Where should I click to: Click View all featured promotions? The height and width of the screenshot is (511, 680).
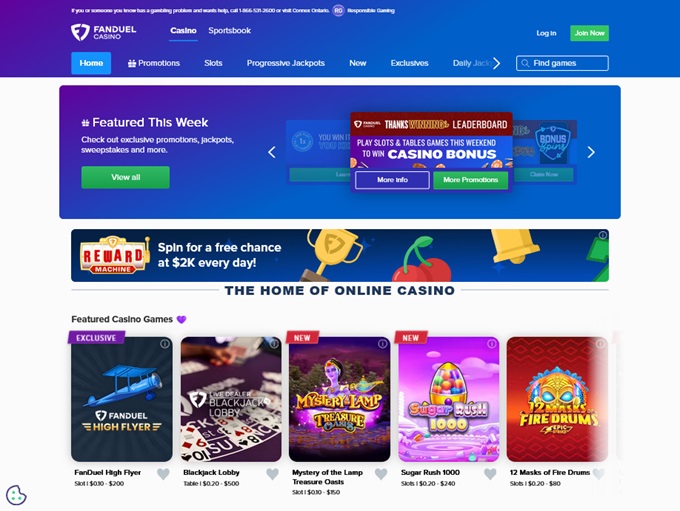point(126,177)
